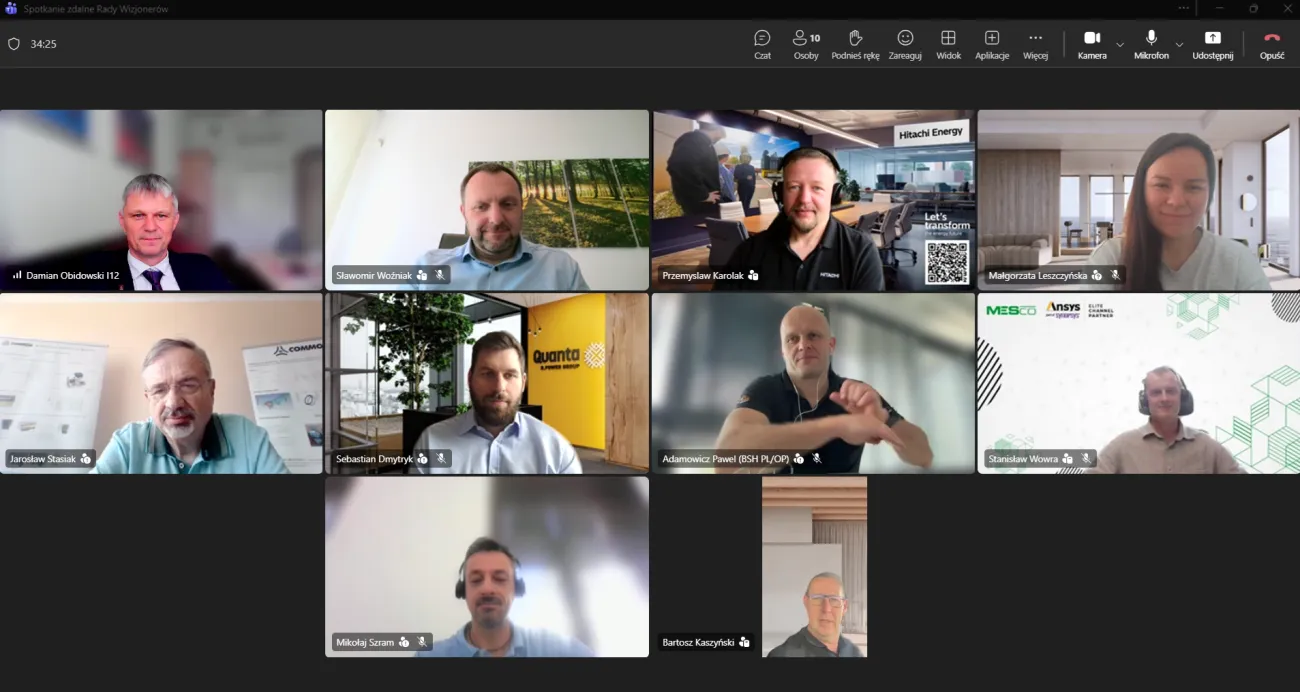
Task: Raise hand with Podnieś rękę
Action: click(855, 44)
